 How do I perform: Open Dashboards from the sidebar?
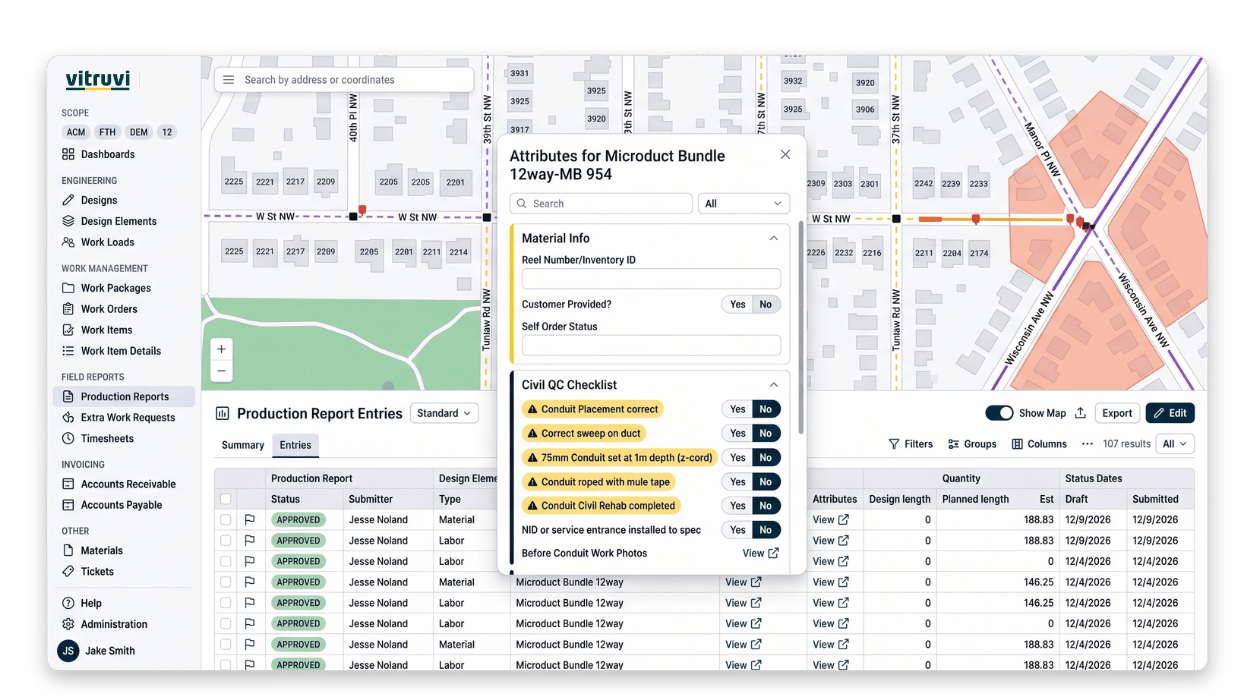(98, 154)
